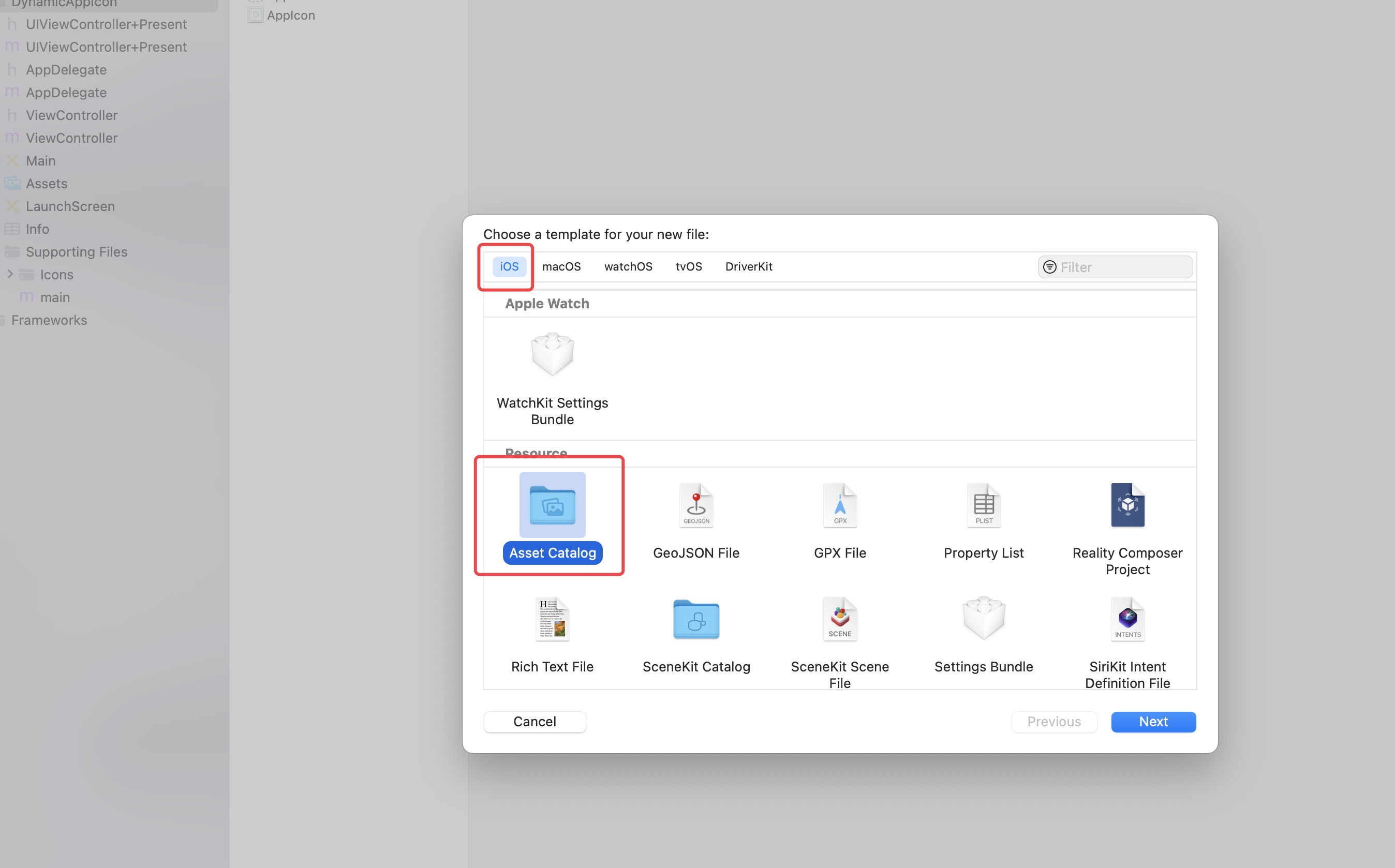Select the Assets item in navigator
1395x868 pixels.
click(47, 184)
